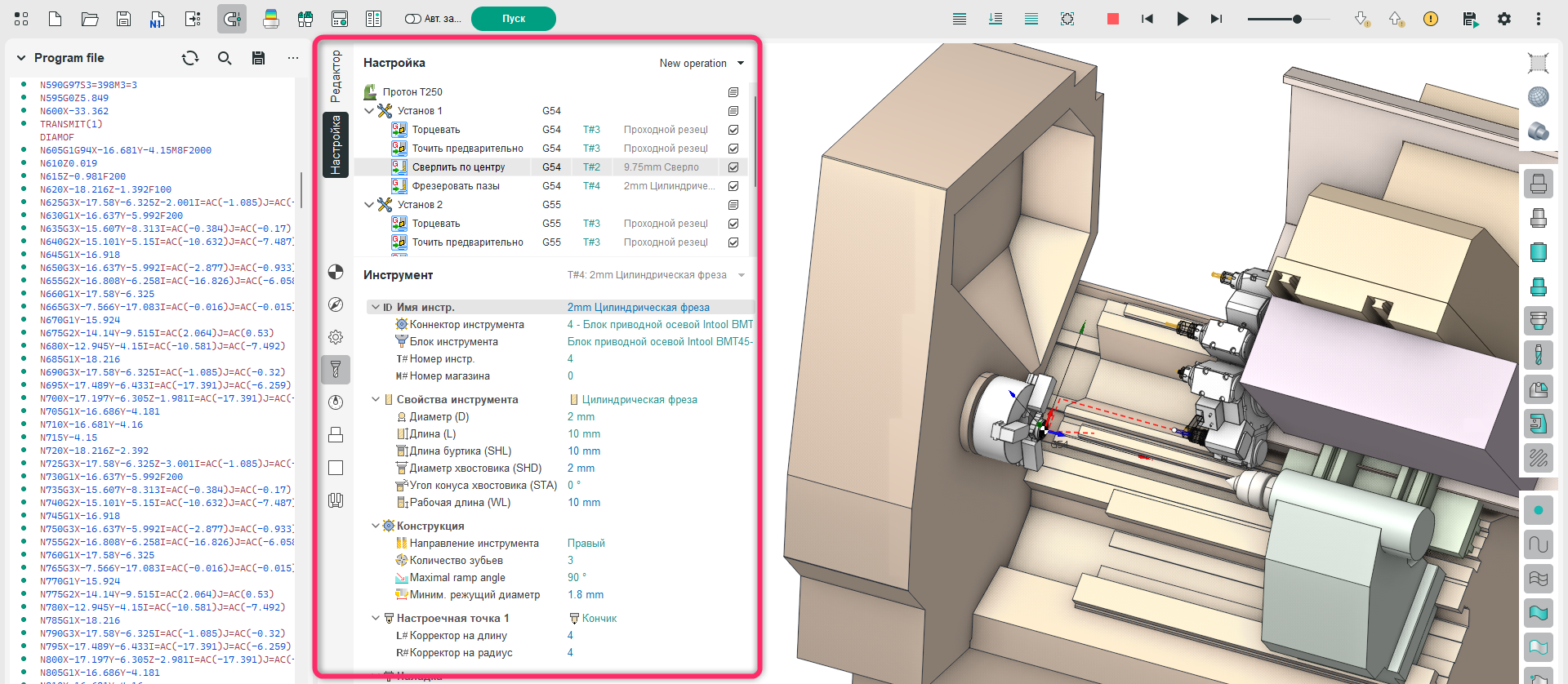Click the red stop simulation button
The image size is (1568, 684).
pos(1112,19)
